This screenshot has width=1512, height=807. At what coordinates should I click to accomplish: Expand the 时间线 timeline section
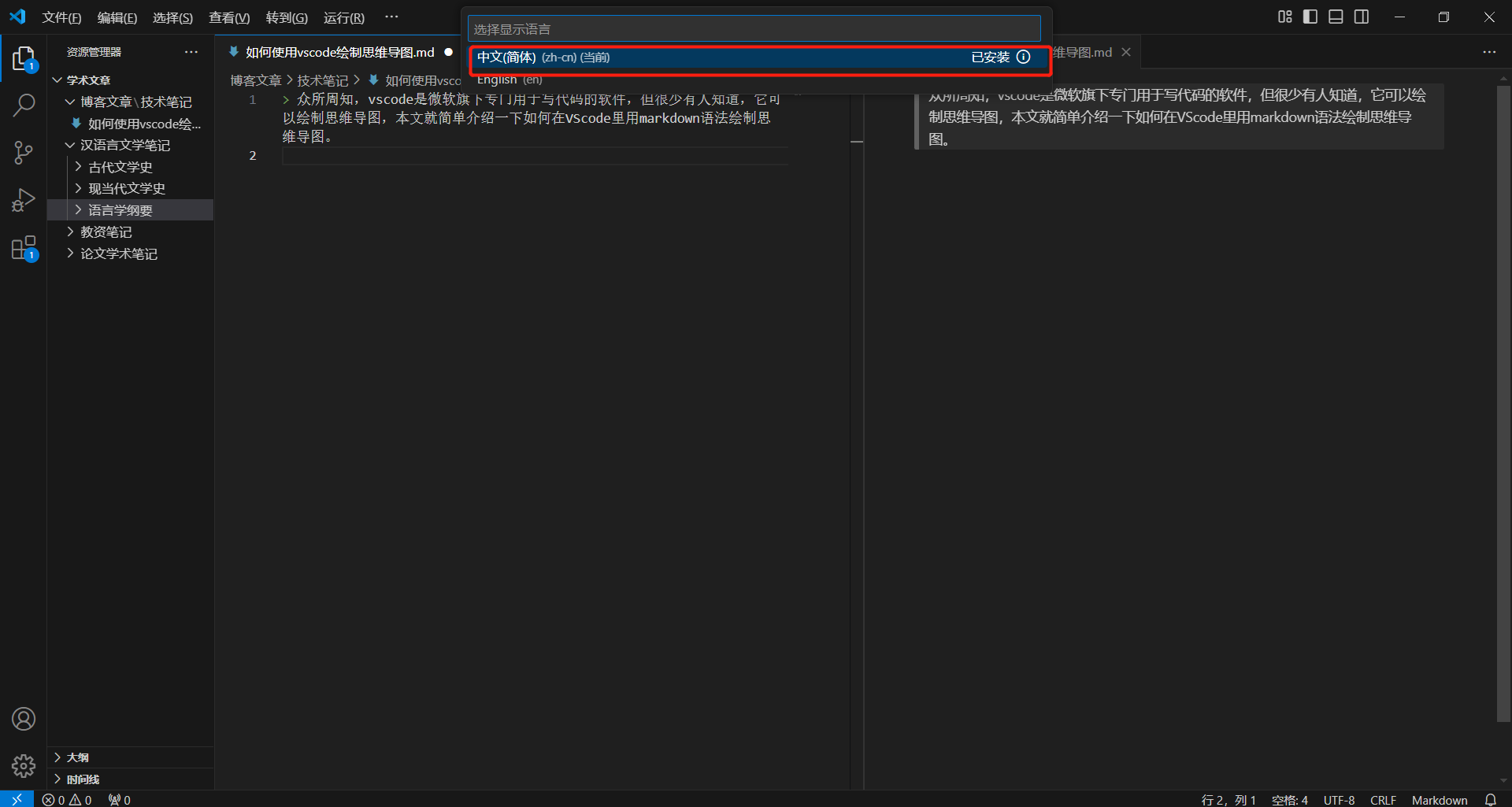(x=131, y=779)
